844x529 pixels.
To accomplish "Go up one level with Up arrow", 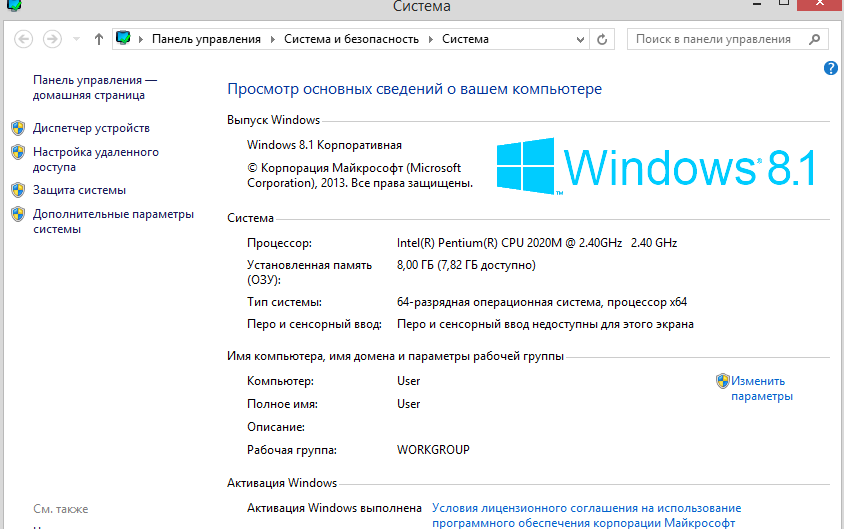I will (x=99, y=39).
